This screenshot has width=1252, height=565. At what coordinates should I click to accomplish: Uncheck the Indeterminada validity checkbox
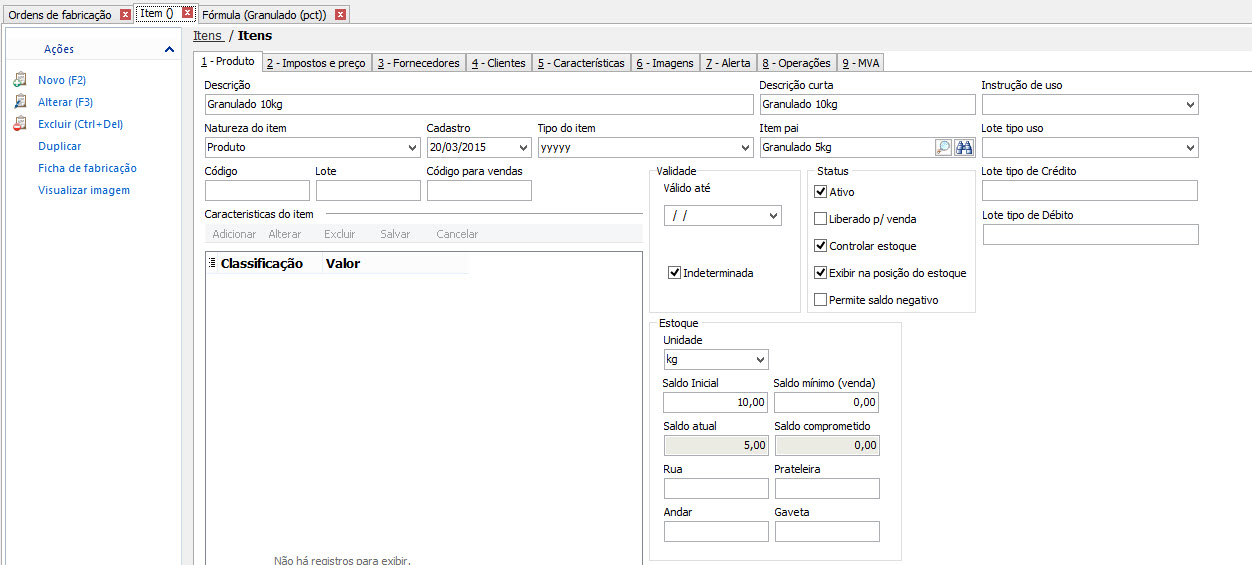pos(675,273)
